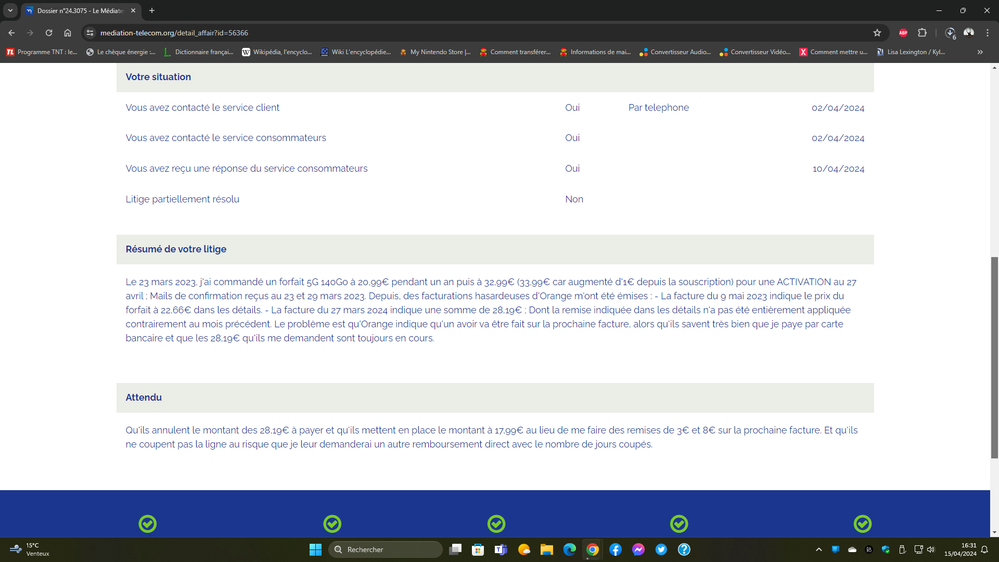Open the Dictionnaire français bookmark
Viewport: 999px width, 562px height.
tap(199, 52)
